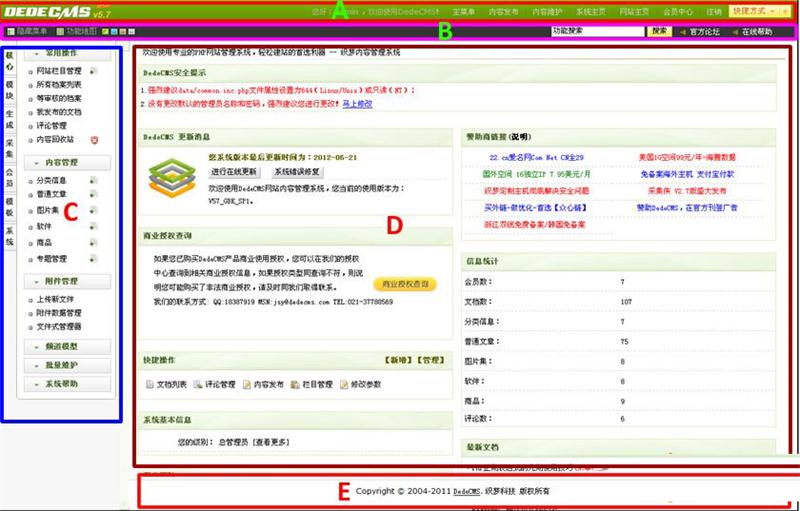
Task: Toggle the 功能地图 option
Action: pyautogui.click(x=82, y=32)
